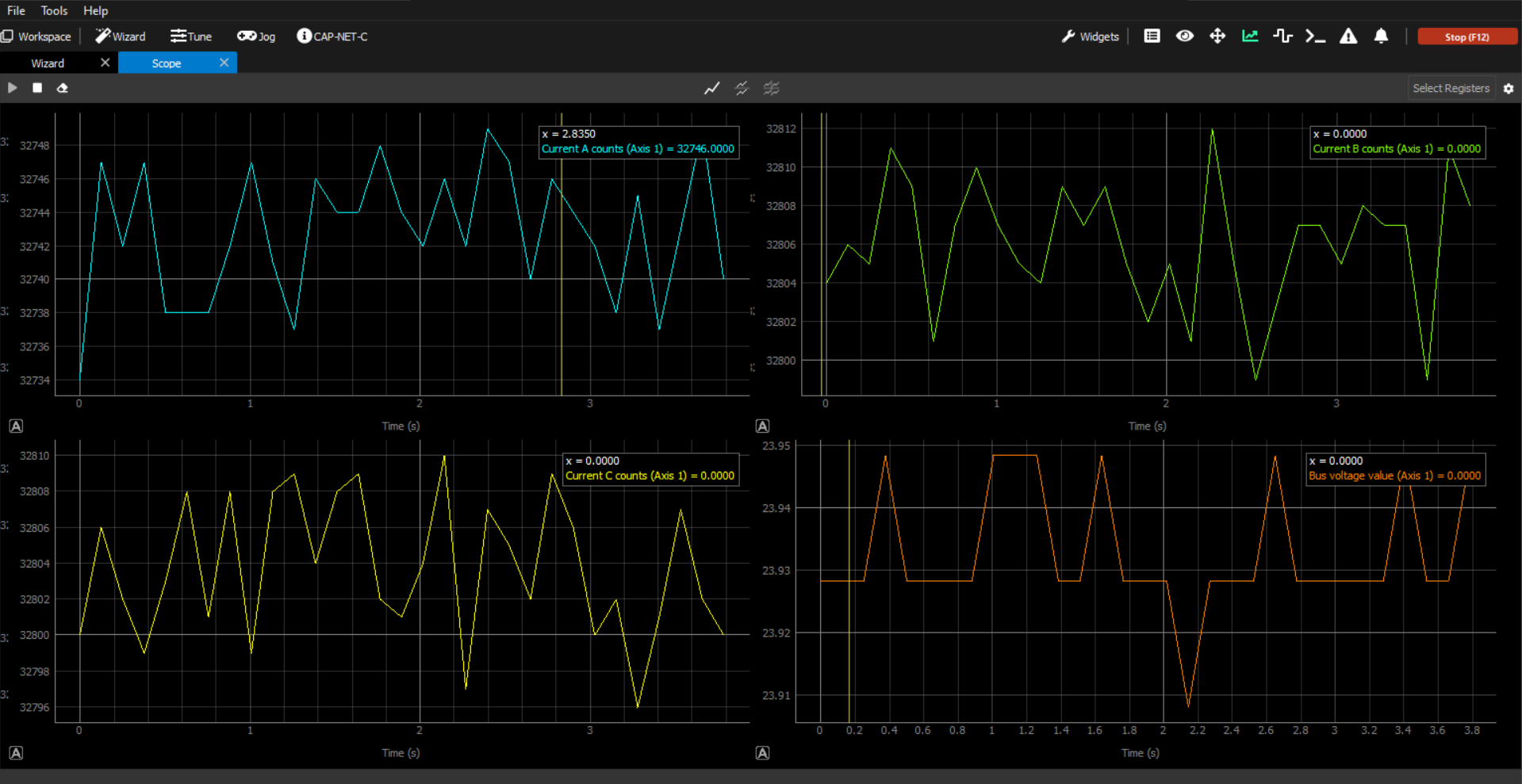Image resolution: width=1522 pixels, height=784 pixels.
Task: Open scope settings gear
Action: click(1509, 89)
